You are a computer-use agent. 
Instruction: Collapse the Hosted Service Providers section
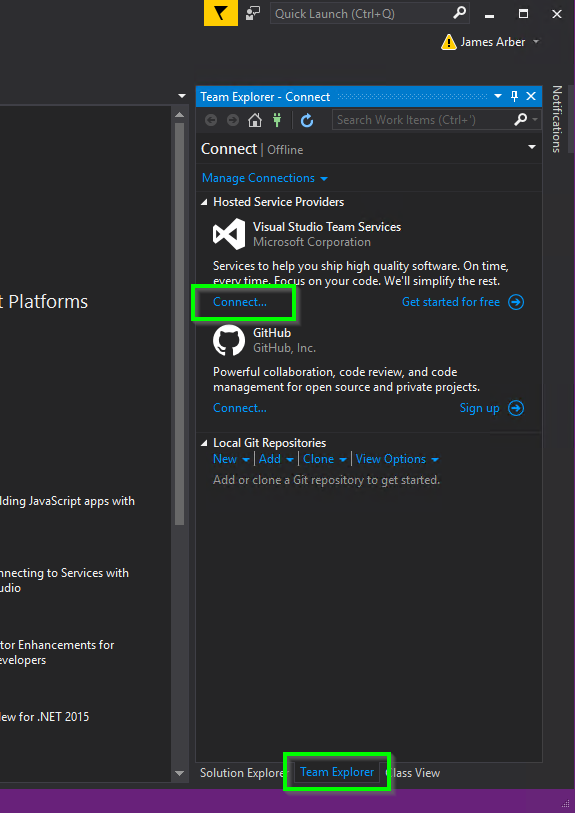204,202
